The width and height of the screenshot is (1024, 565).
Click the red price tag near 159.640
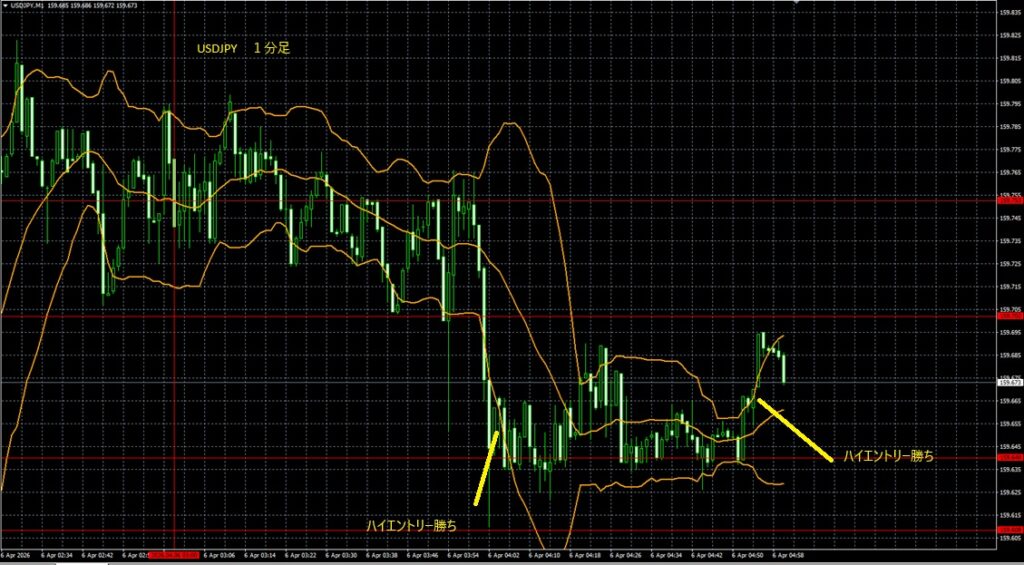pos(1011,458)
